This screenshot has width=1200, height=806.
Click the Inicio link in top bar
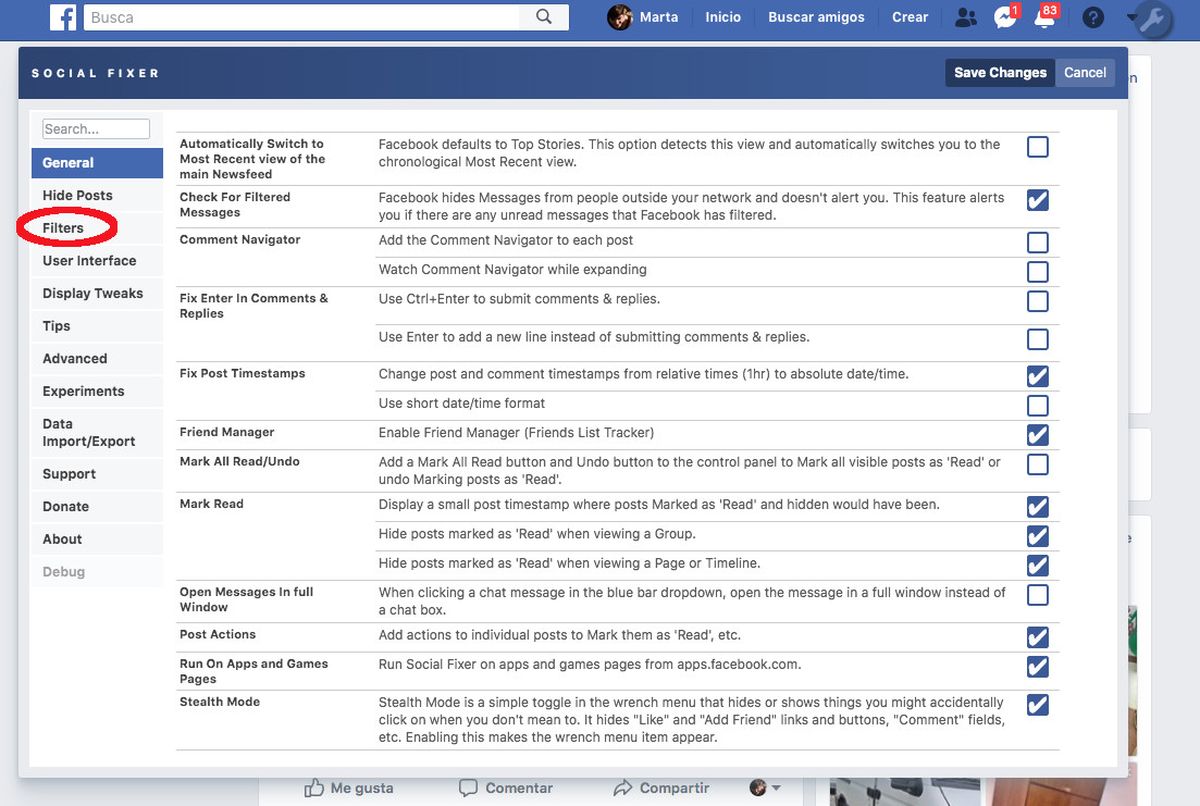point(723,17)
